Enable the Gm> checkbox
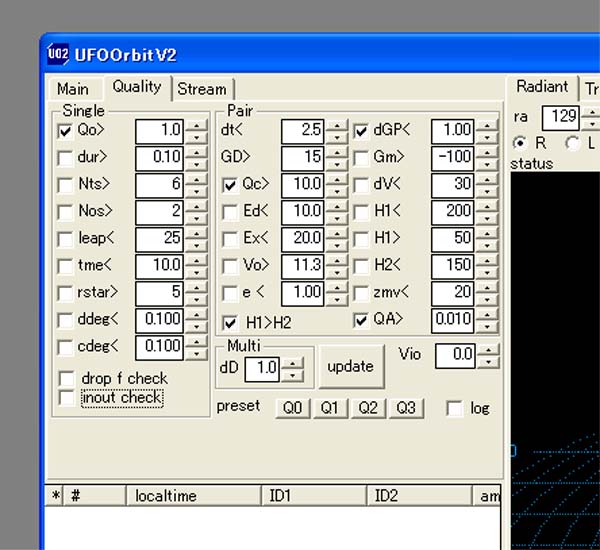600x550 pixels. tap(361, 158)
